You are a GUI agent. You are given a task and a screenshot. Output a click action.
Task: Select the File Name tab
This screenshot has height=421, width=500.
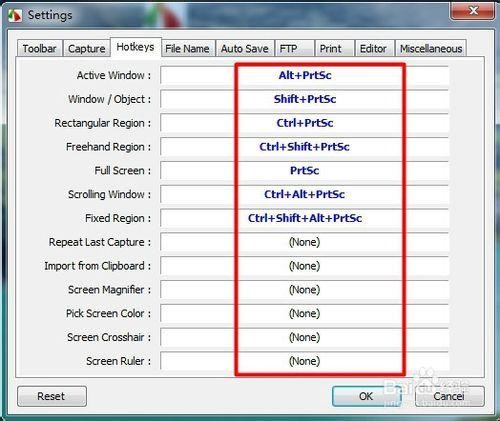(x=187, y=49)
